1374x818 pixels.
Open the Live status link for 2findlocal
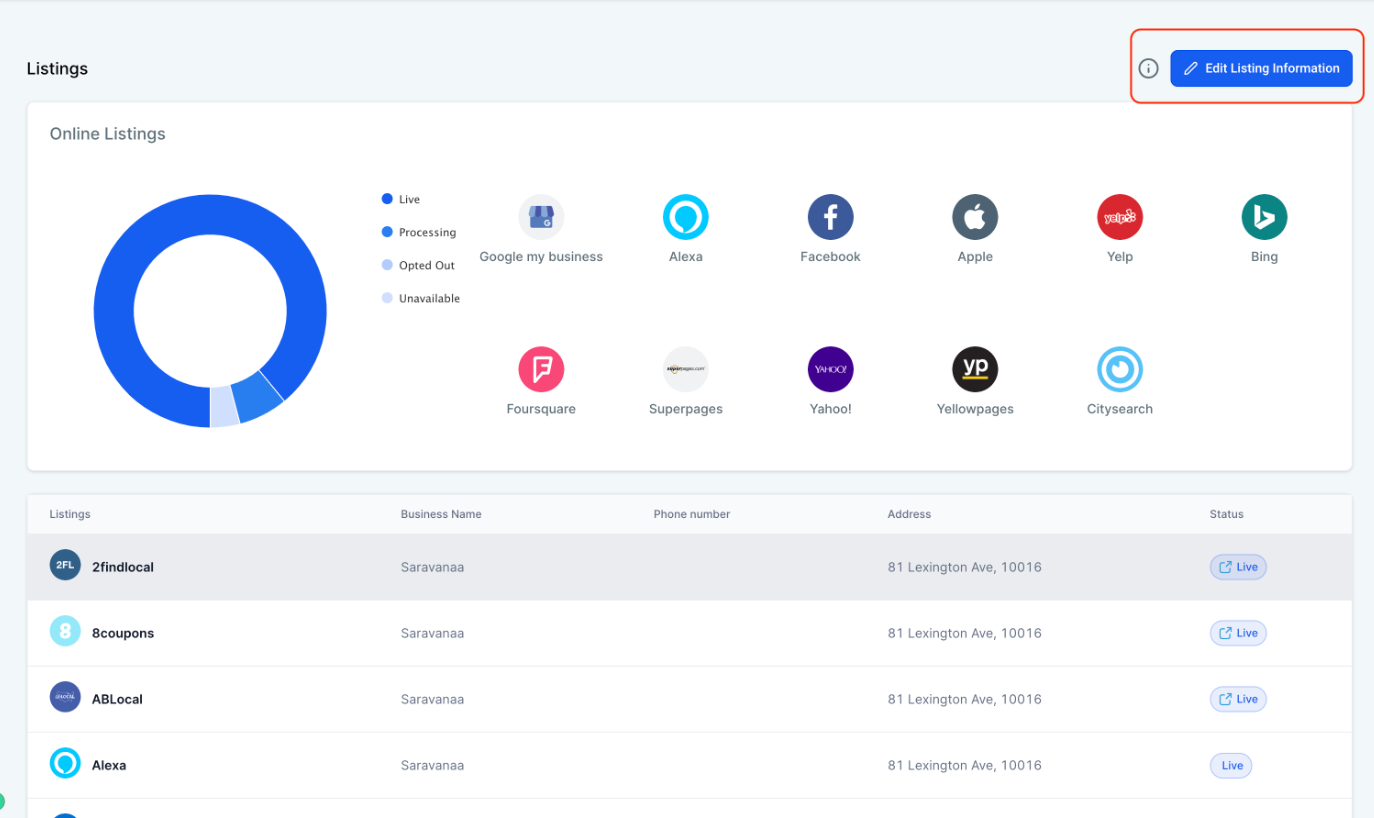(x=1238, y=567)
